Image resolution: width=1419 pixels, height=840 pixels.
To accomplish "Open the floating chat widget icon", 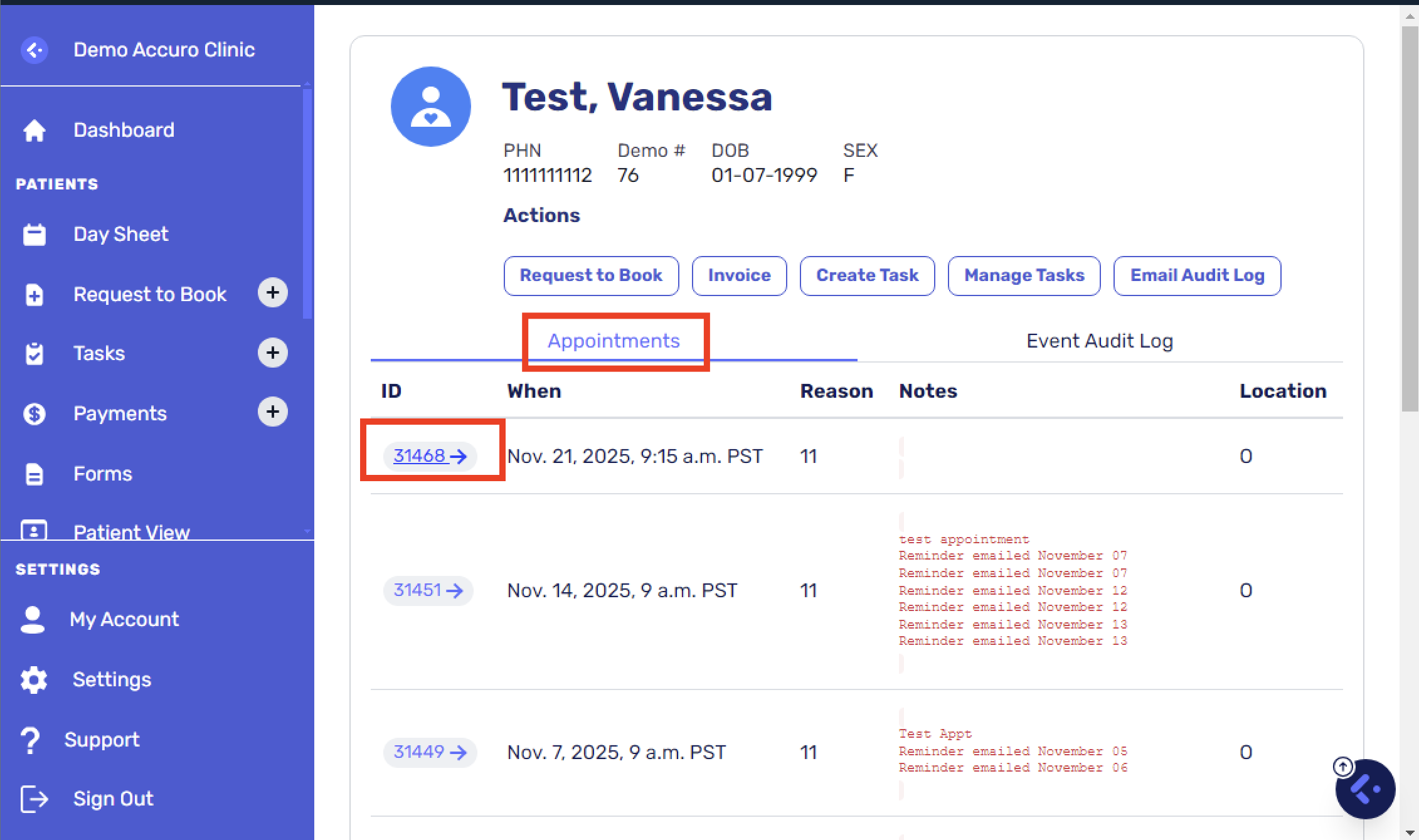I will pos(1365,789).
